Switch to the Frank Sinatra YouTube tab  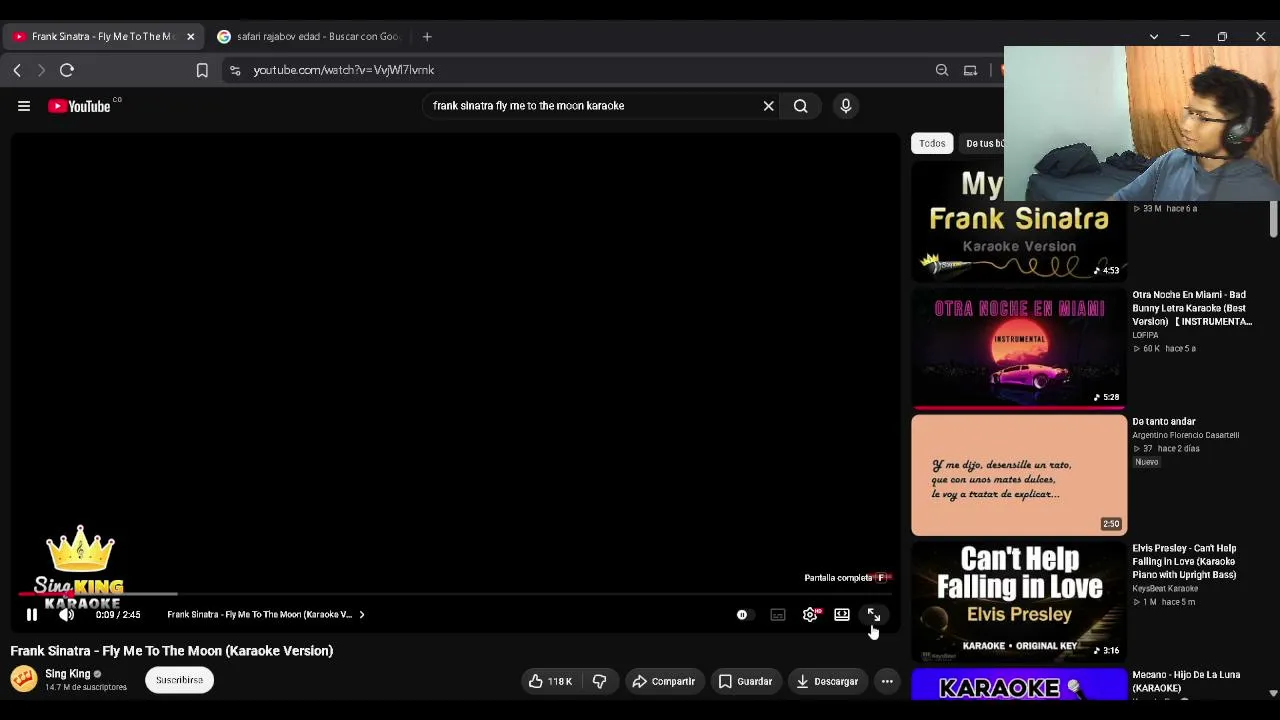(104, 36)
